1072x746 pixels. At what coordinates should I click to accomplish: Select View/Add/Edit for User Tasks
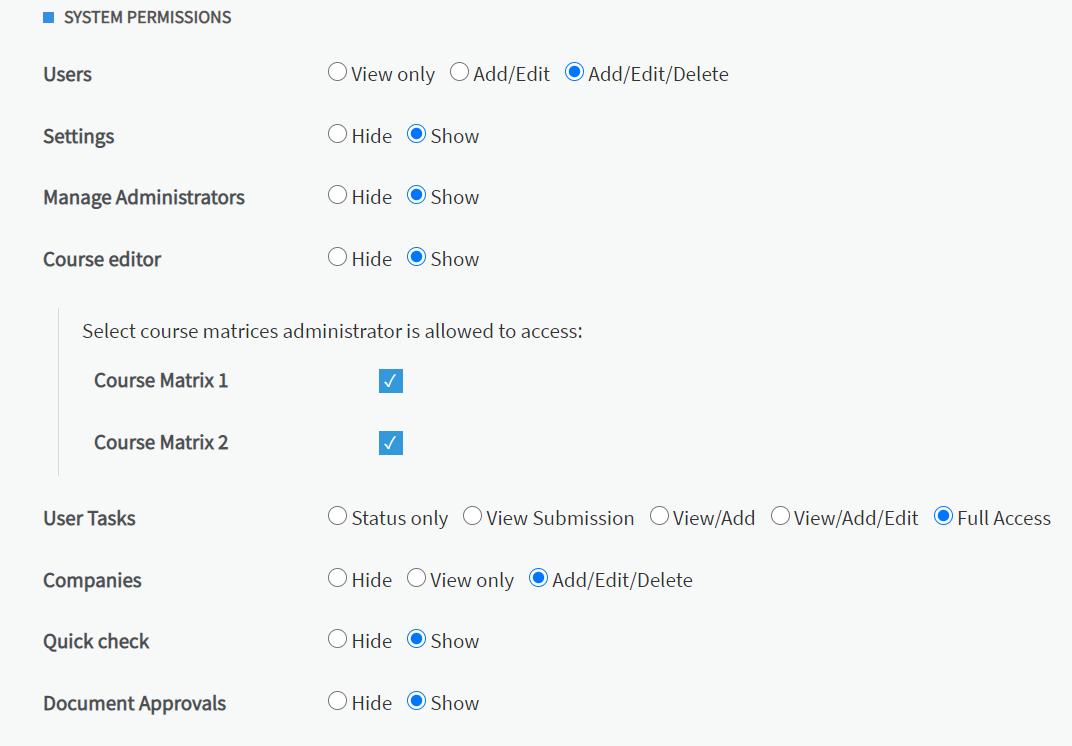780,517
